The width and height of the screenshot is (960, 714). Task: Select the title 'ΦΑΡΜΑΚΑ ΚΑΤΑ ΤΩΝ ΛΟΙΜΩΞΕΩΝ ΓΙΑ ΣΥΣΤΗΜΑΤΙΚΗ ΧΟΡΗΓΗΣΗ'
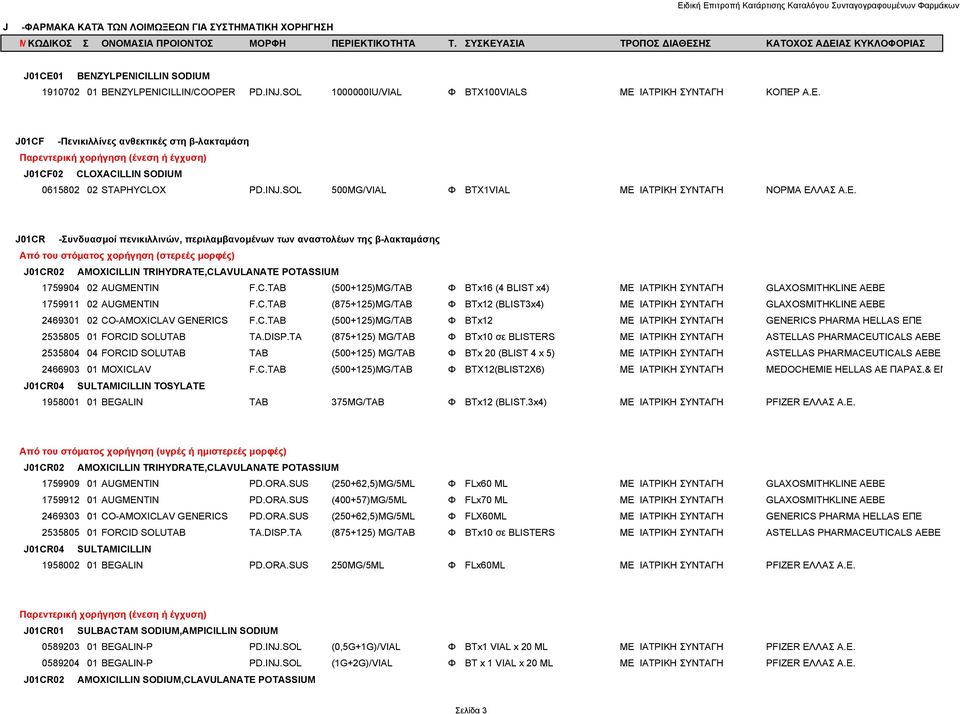tap(178, 27)
